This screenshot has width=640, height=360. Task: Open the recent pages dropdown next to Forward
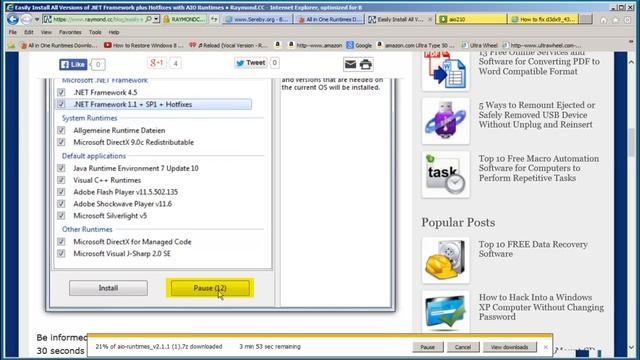[37, 20]
